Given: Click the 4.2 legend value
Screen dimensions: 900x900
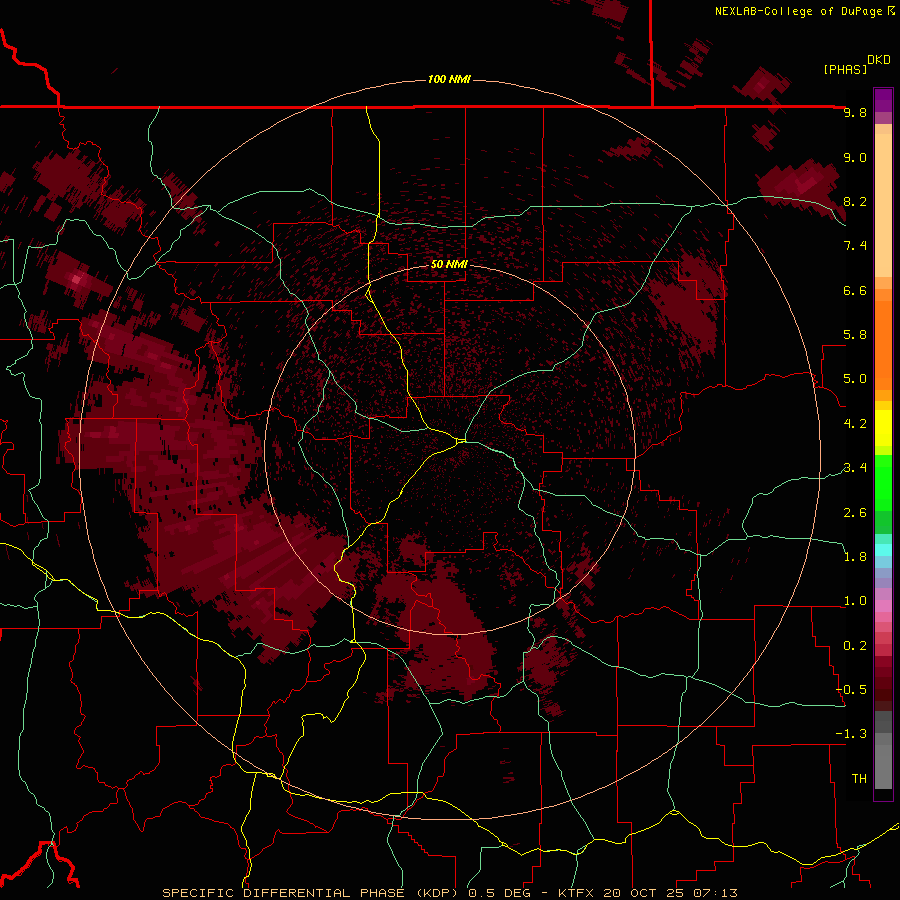Looking at the screenshot, I should coord(855,424).
